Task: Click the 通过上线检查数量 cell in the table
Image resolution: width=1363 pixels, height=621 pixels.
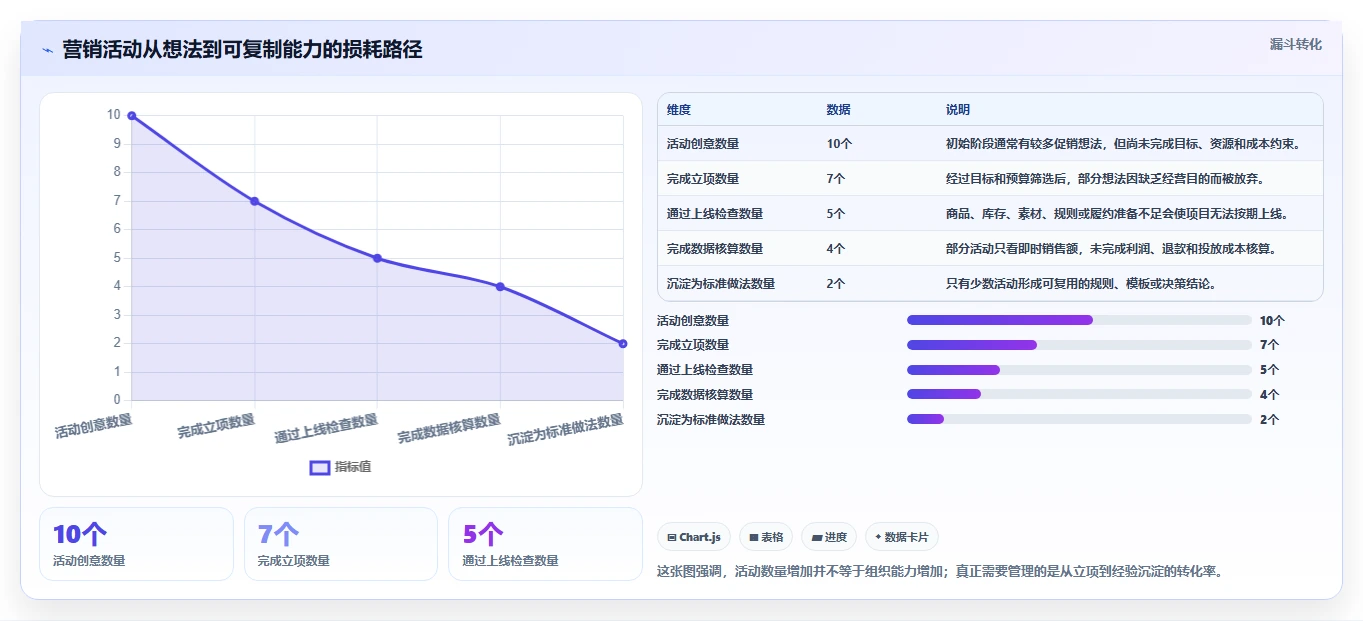Action: (715, 214)
